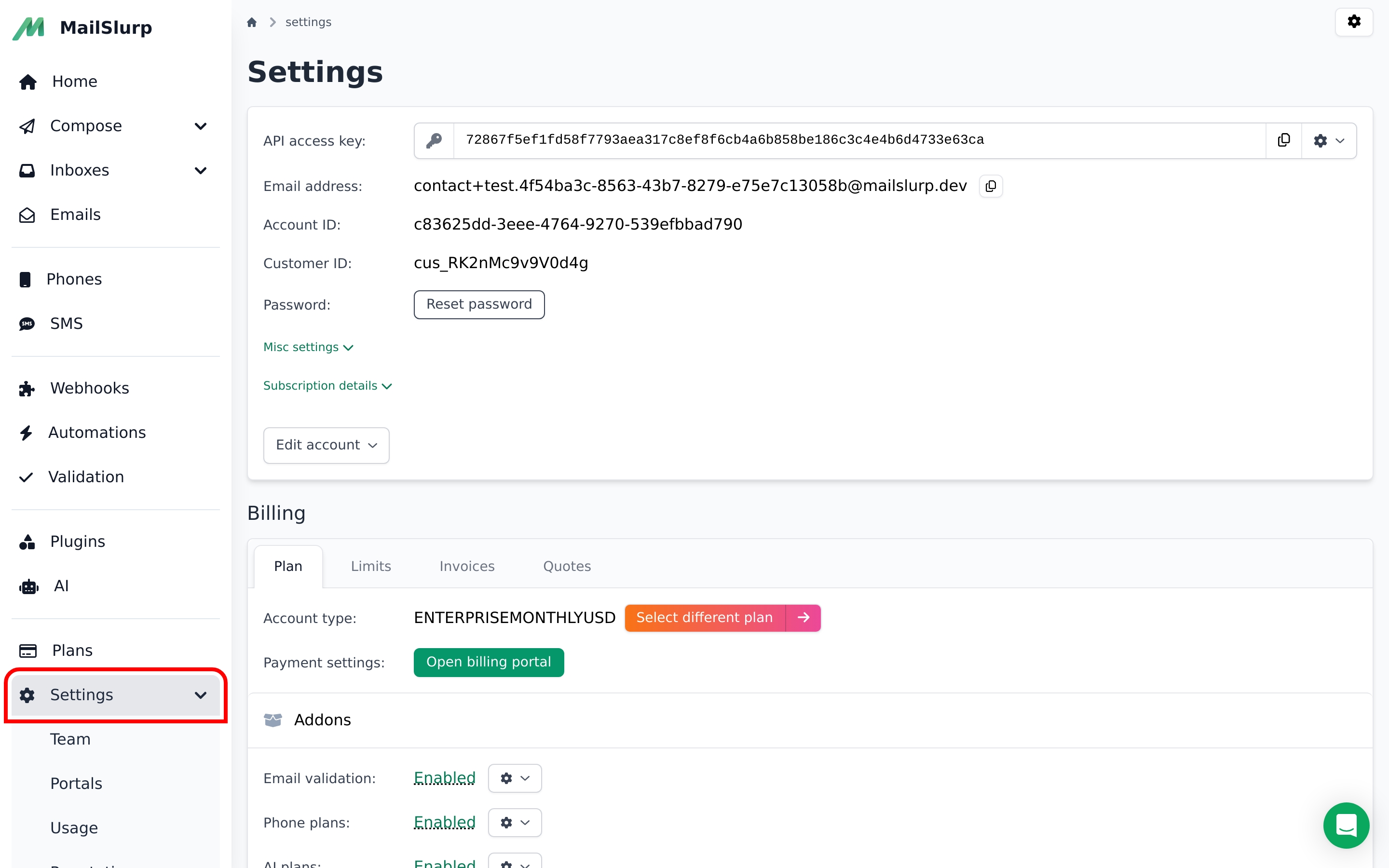Click the API access key field
The width and height of the screenshot is (1389, 868).
pos(859,141)
